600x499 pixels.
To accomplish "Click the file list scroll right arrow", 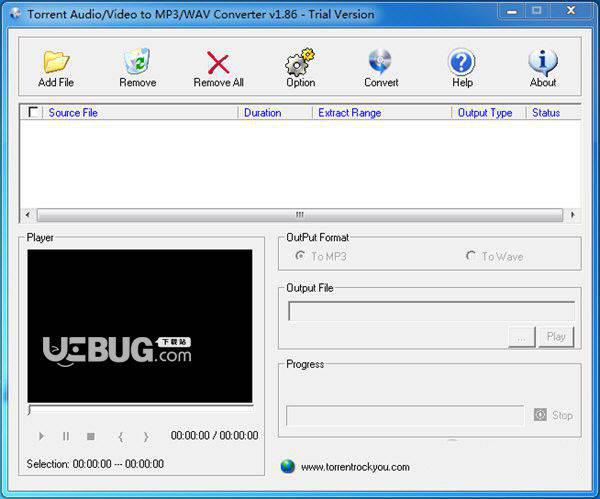I will click(572, 215).
